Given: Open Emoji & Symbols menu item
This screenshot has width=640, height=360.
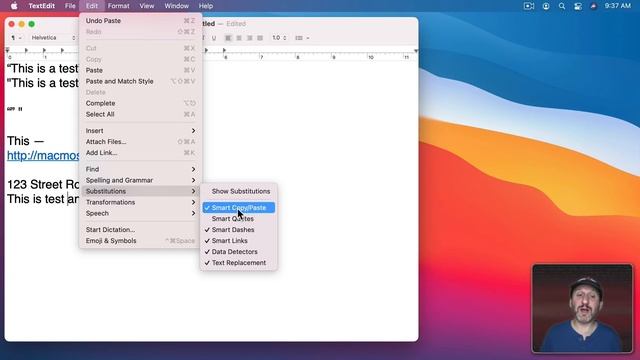Looking at the screenshot, I should pos(140,241).
